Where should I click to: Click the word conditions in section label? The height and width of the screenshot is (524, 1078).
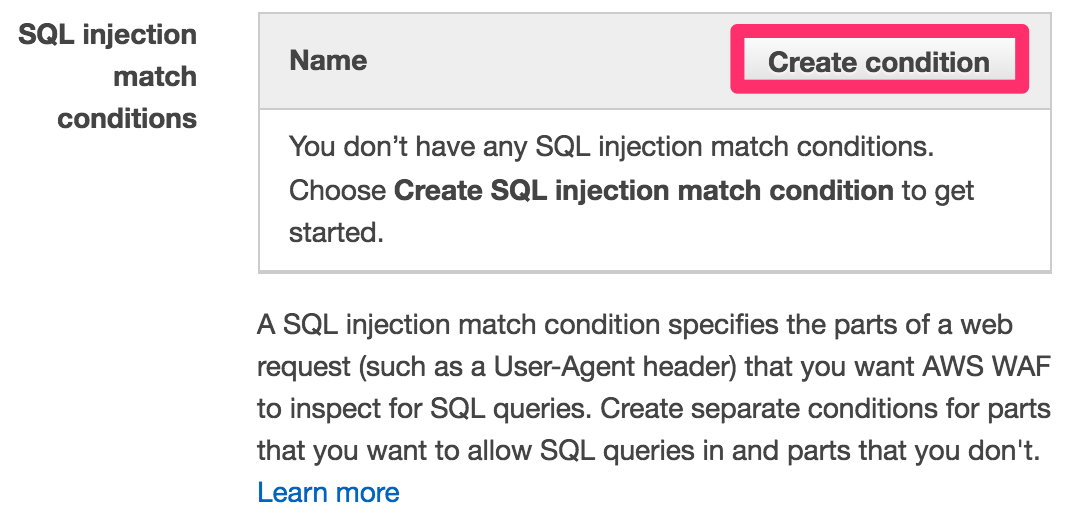click(127, 118)
